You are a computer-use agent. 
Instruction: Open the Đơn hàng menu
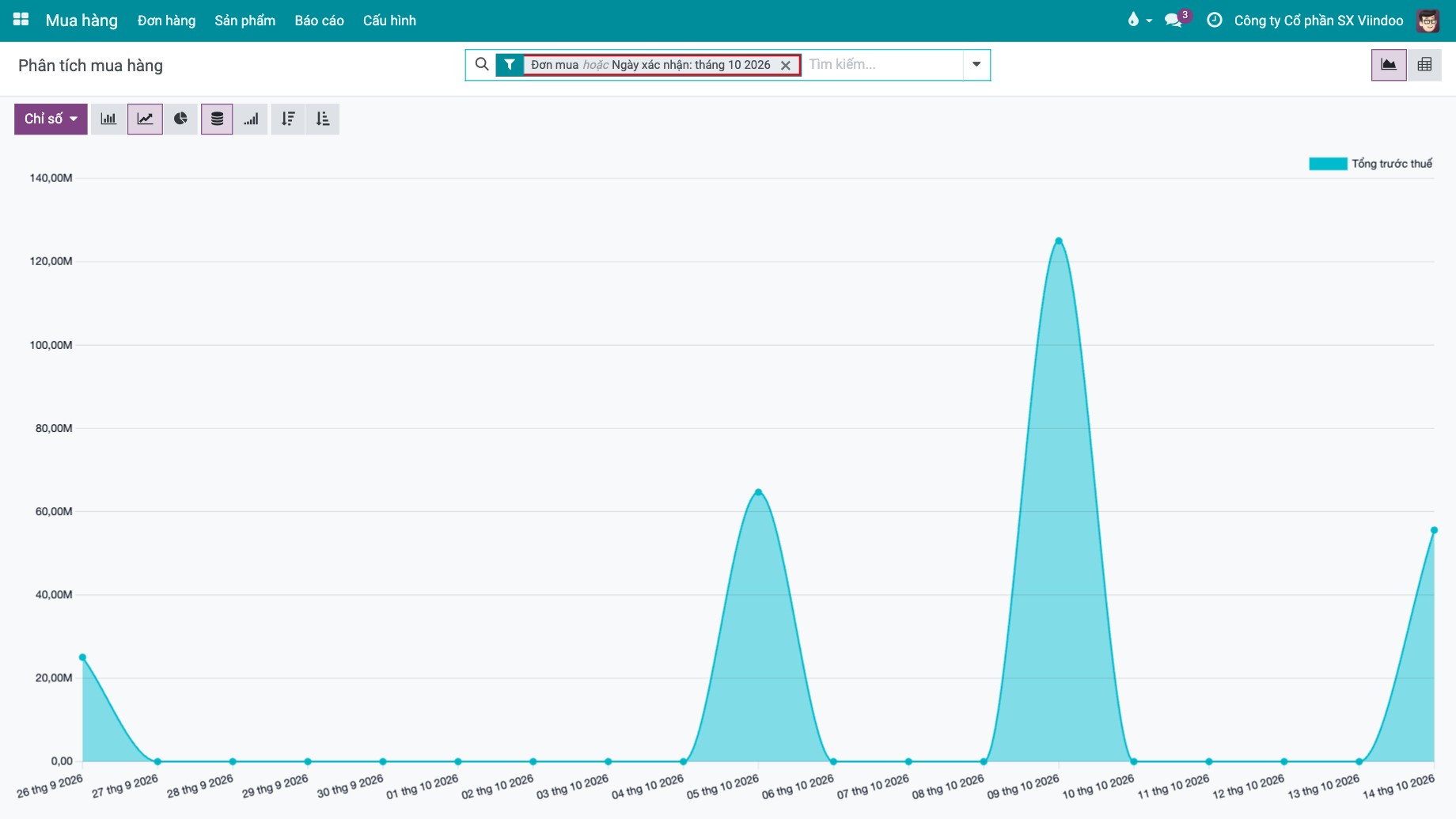(166, 21)
